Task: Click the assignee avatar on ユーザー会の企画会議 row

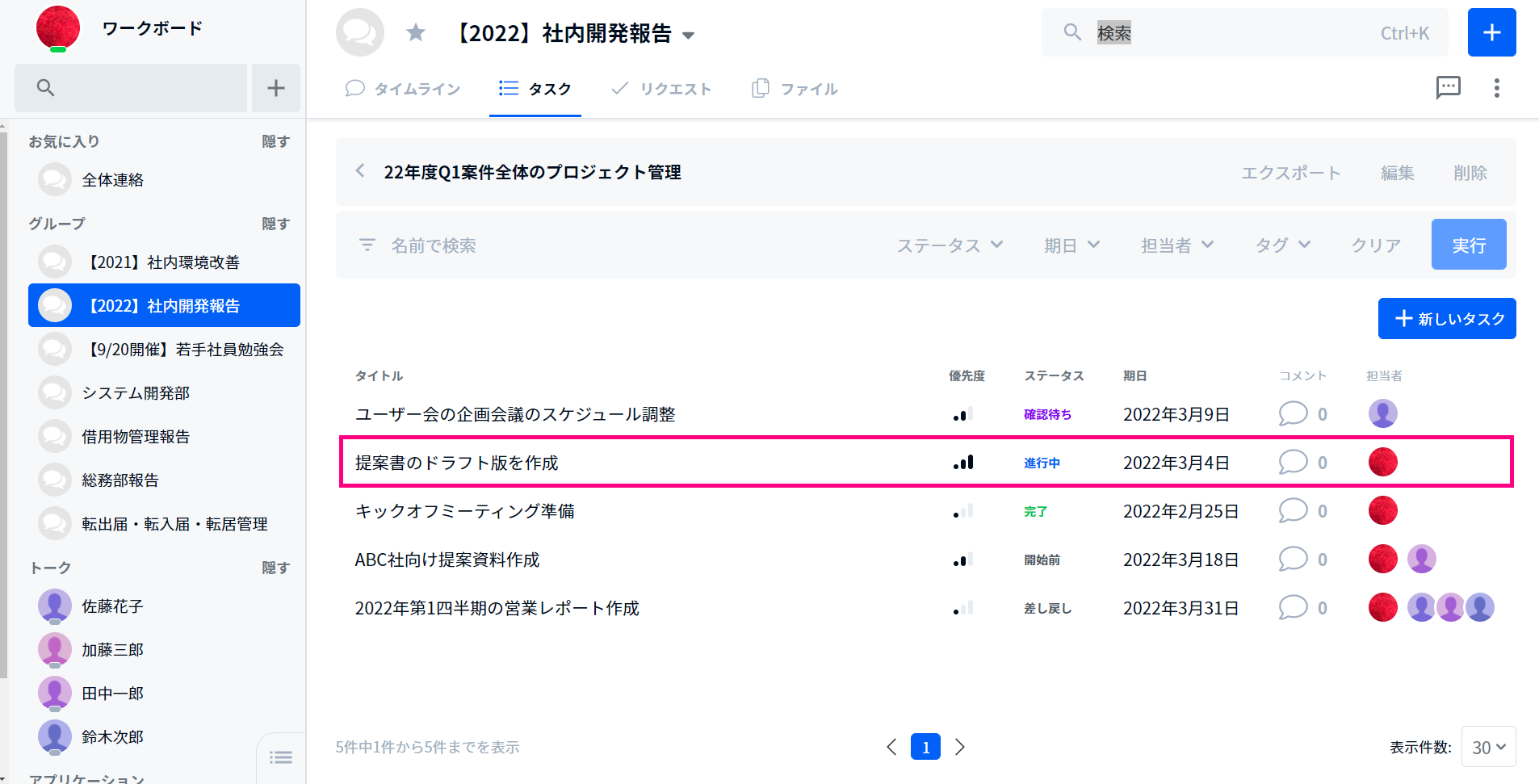Action: coord(1382,413)
